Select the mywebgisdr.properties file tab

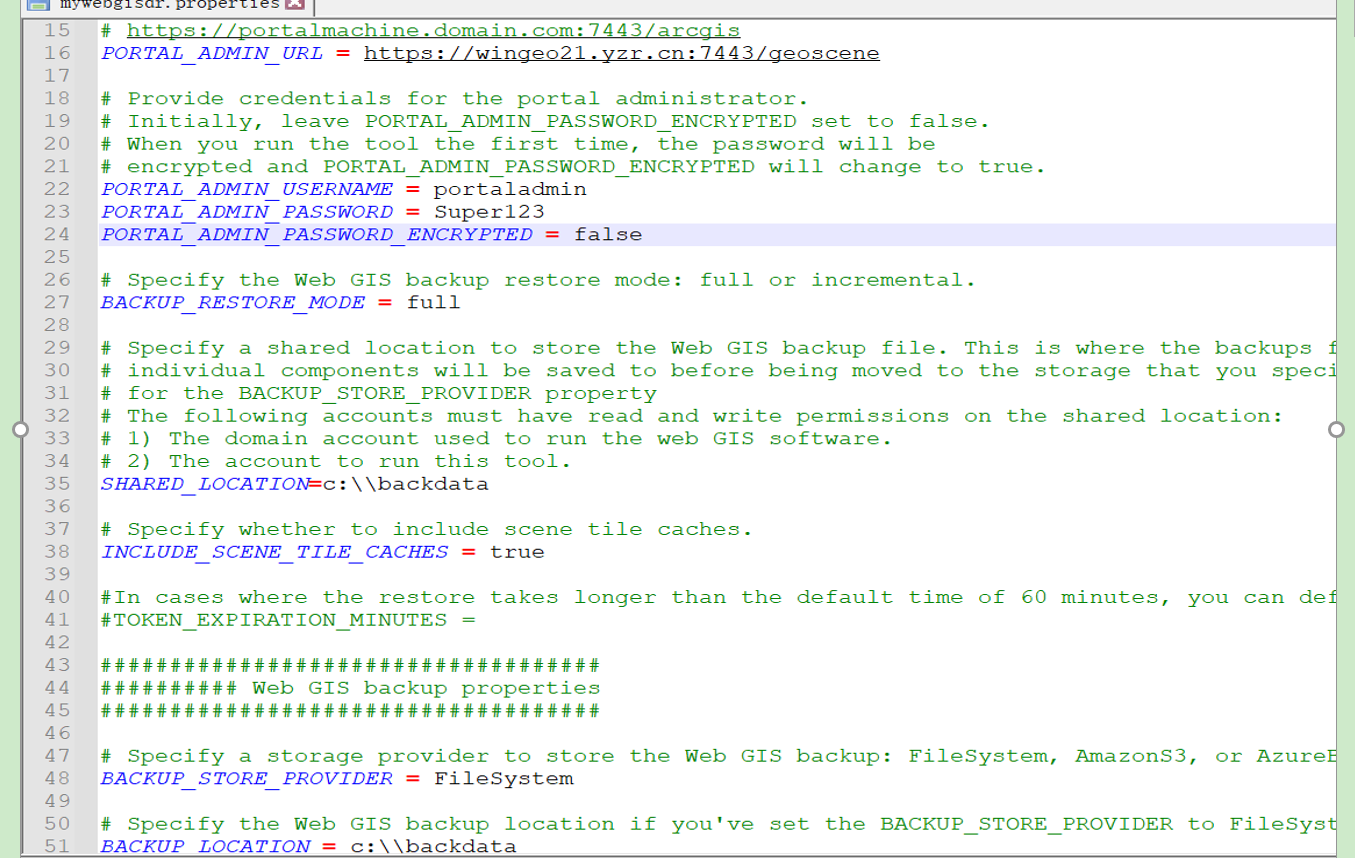tap(168, 5)
